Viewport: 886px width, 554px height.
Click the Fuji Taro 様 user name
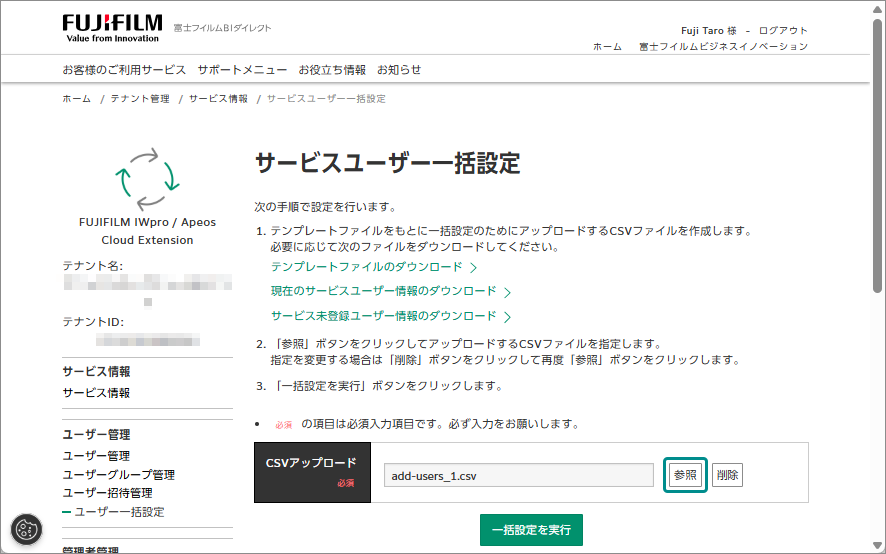(x=709, y=31)
